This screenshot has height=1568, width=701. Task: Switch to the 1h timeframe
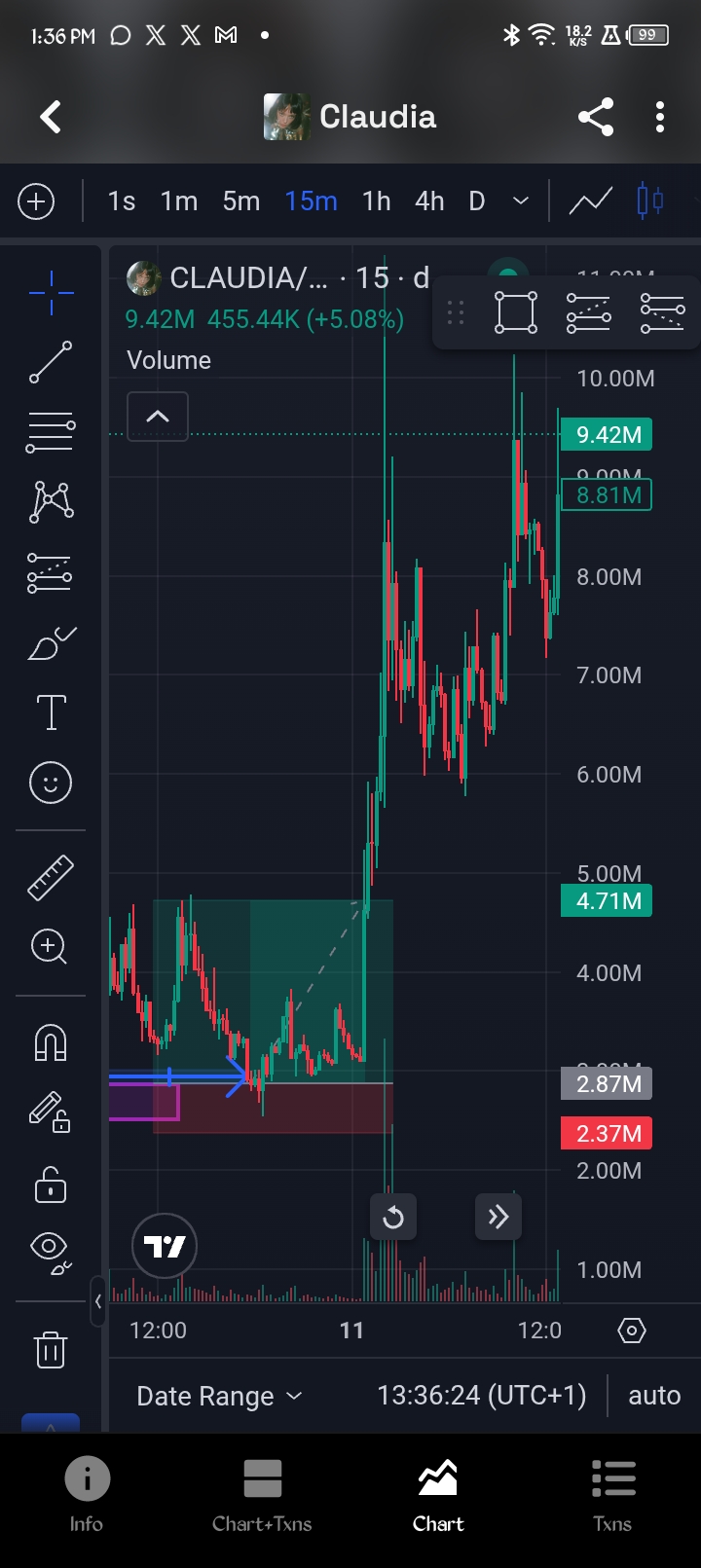pos(377,201)
